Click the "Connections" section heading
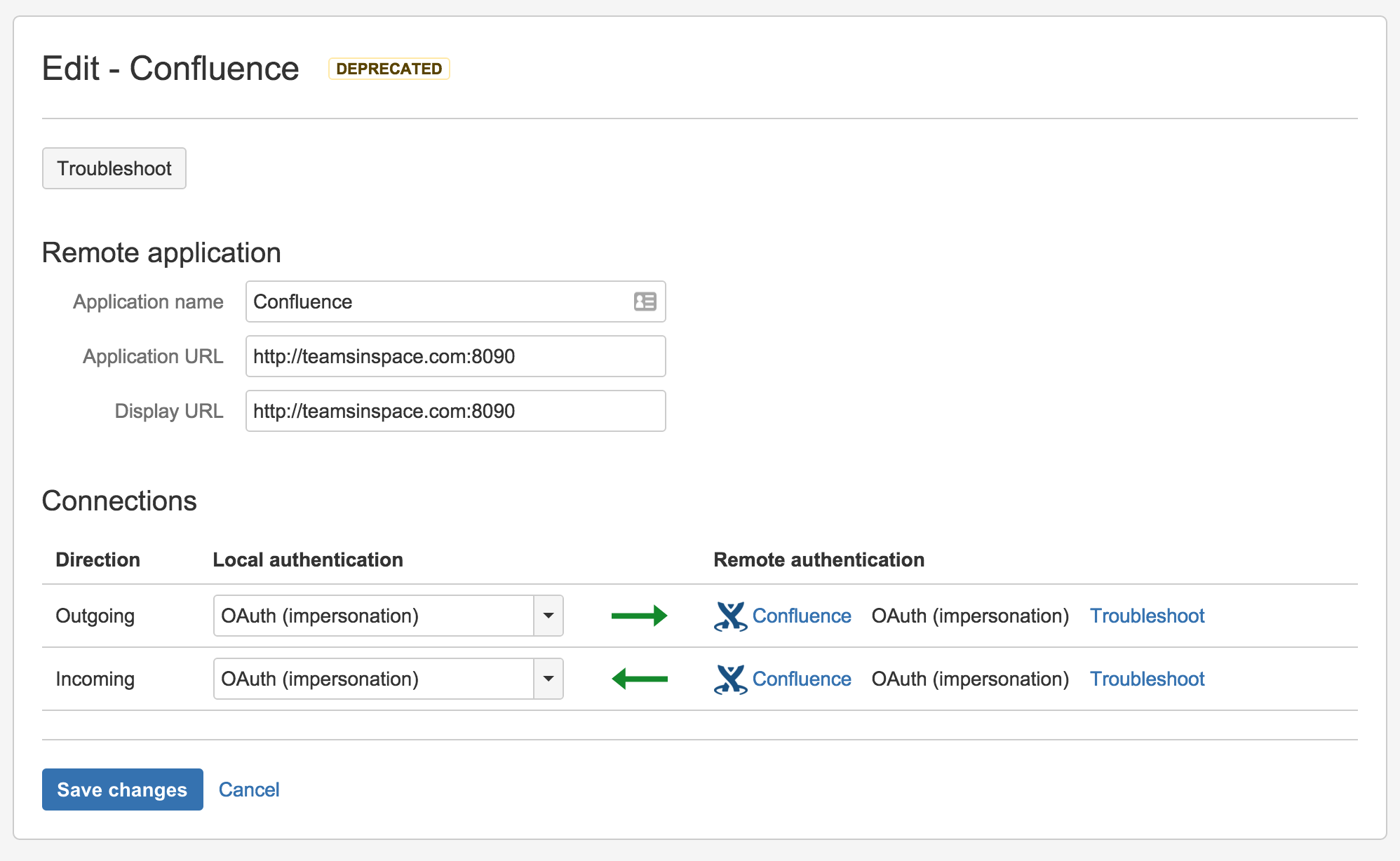The width and height of the screenshot is (1400, 861). click(119, 501)
